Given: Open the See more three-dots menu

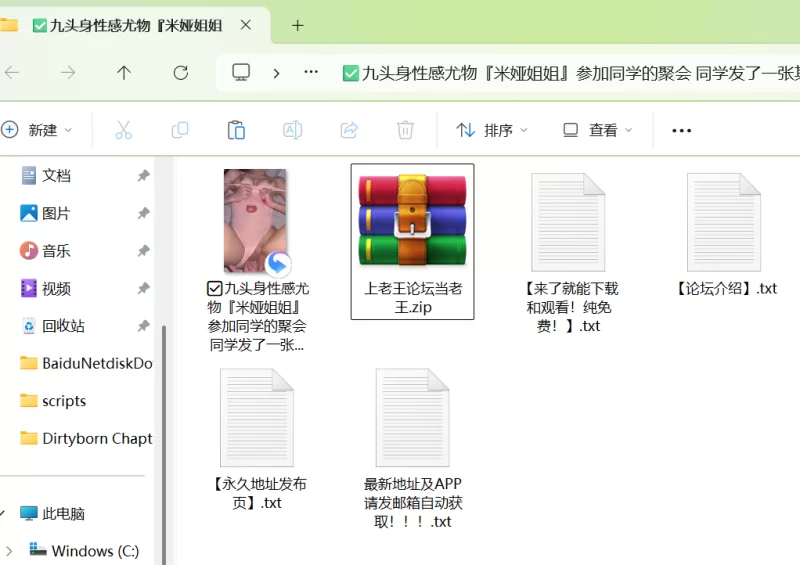Looking at the screenshot, I should pos(682,130).
